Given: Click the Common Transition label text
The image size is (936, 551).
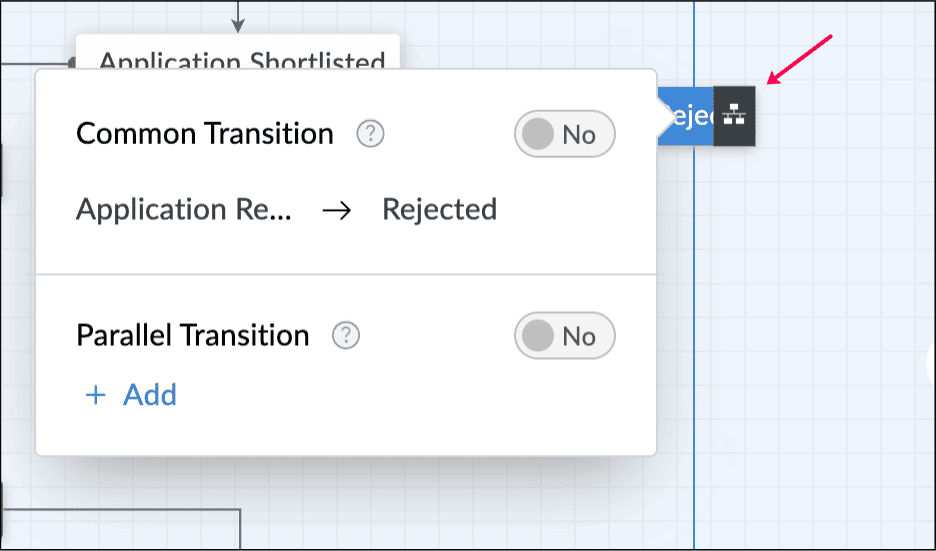Looking at the screenshot, I should pyautogui.click(x=205, y=134).
